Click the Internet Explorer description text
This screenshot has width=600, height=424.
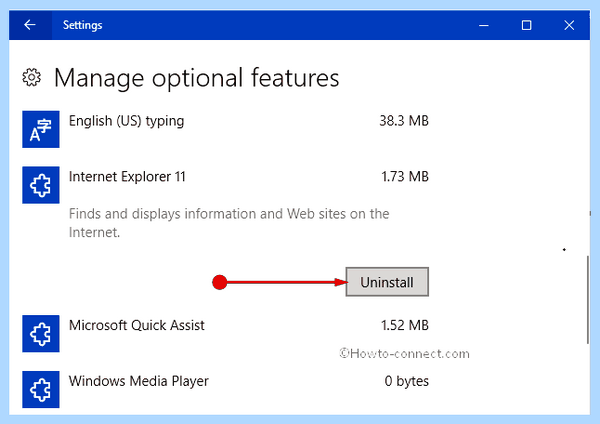pyautogui.click(x=229, y=223)
